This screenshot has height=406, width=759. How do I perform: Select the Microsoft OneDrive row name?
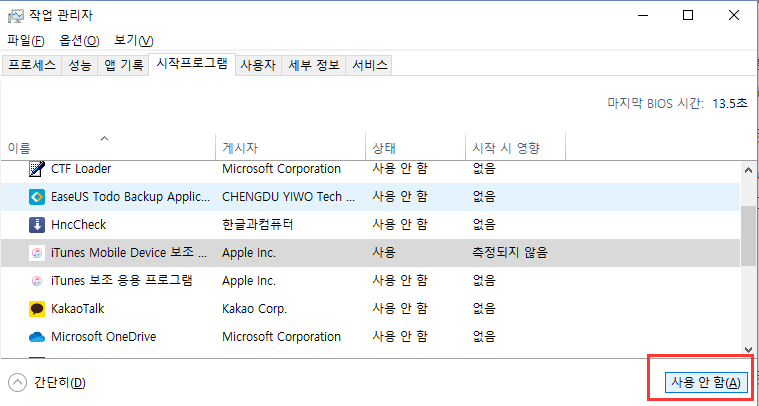tap(104, 337)
